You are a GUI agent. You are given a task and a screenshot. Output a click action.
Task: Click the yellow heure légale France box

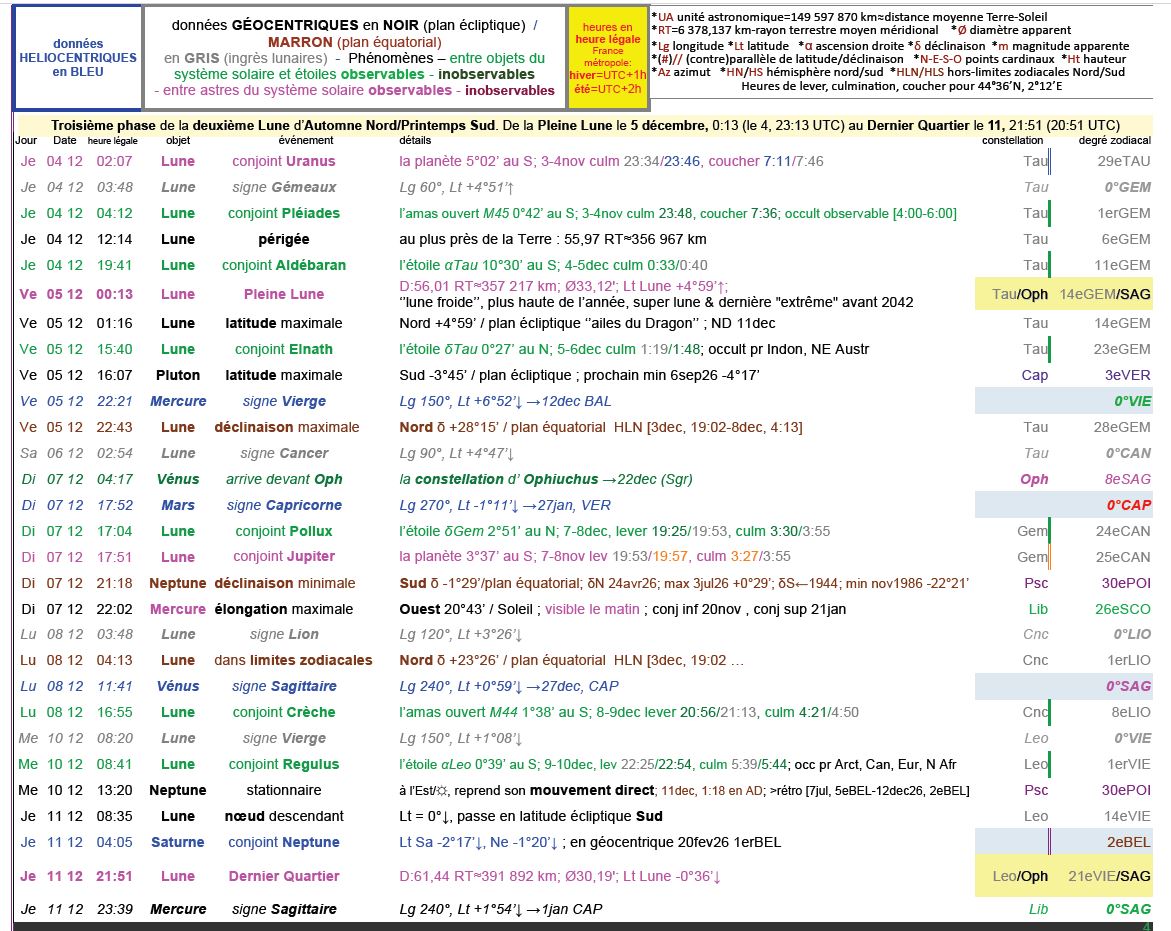click(x=607, y=58)
